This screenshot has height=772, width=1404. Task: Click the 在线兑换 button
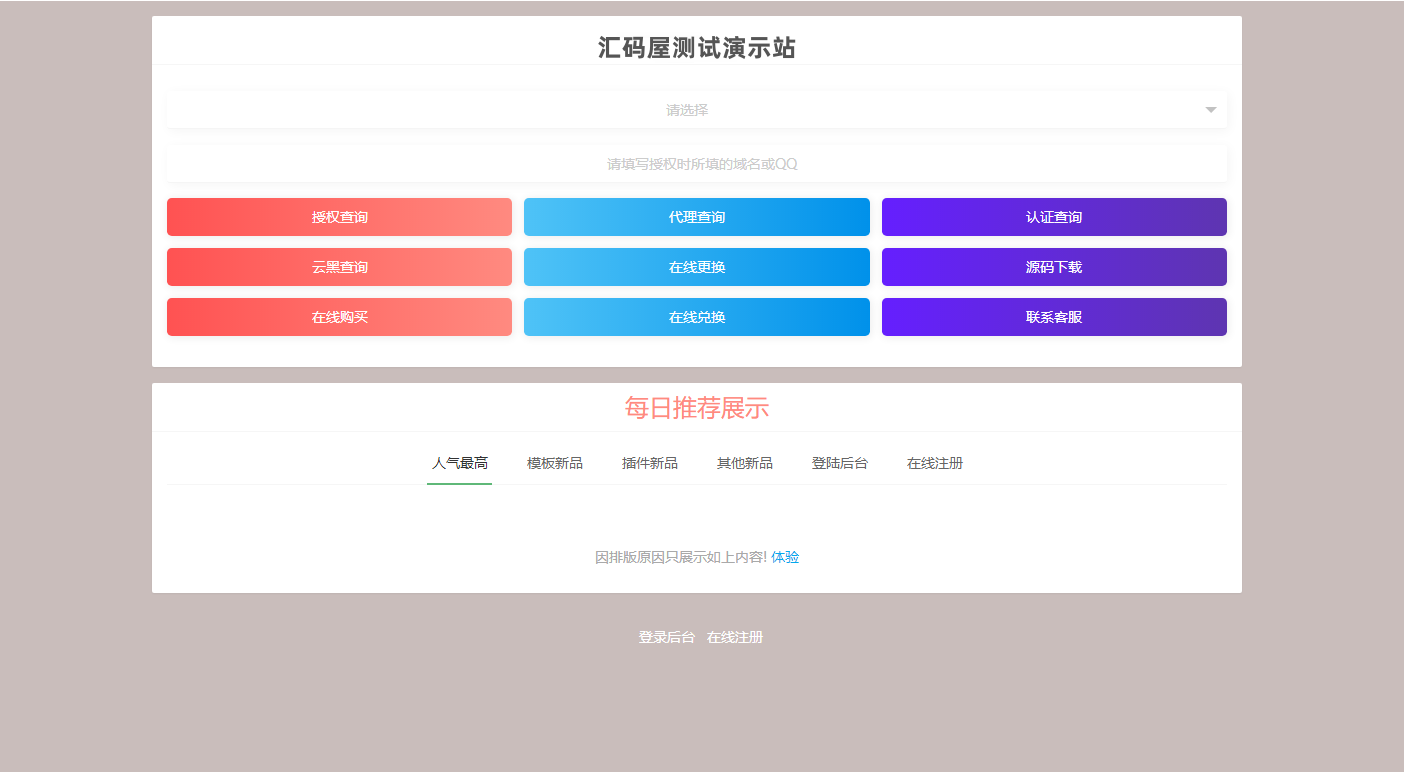click(697, 317)
